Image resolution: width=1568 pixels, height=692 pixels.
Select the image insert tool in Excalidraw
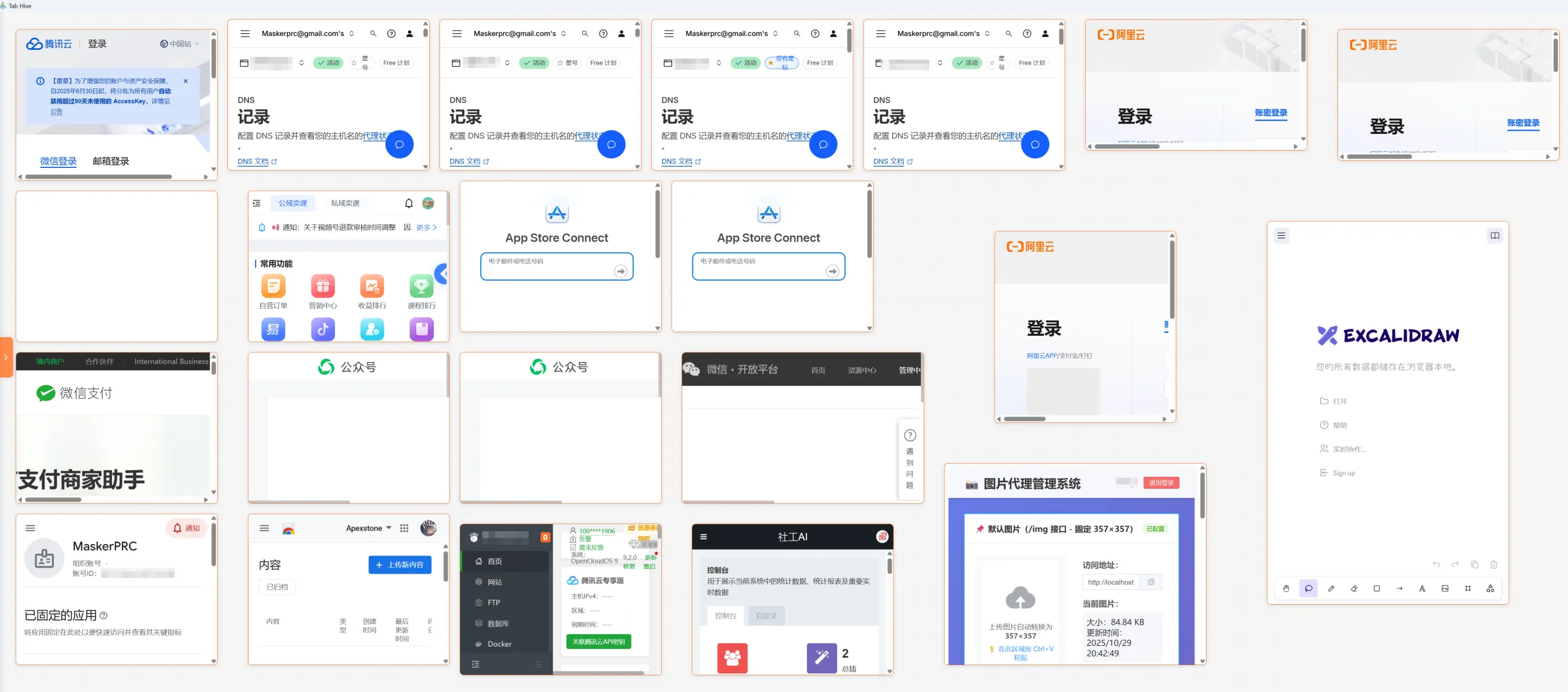click(1444, 588)
